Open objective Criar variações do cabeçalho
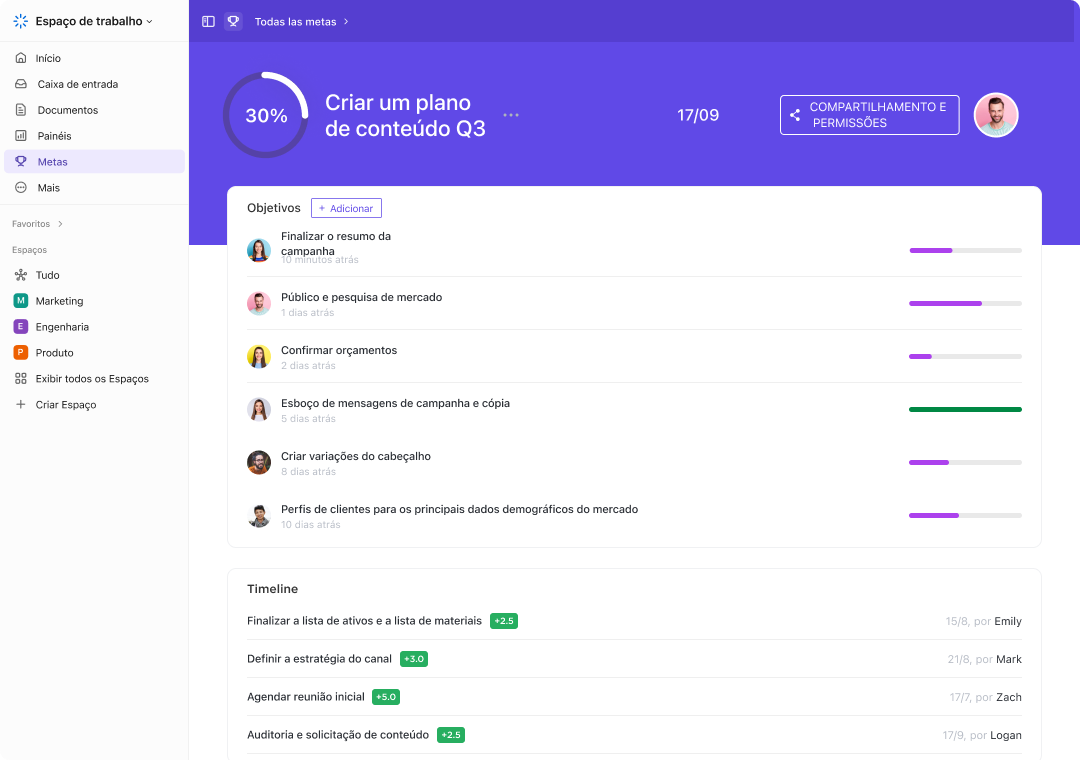Screen dimensions: 1080x760 (355, 456)
